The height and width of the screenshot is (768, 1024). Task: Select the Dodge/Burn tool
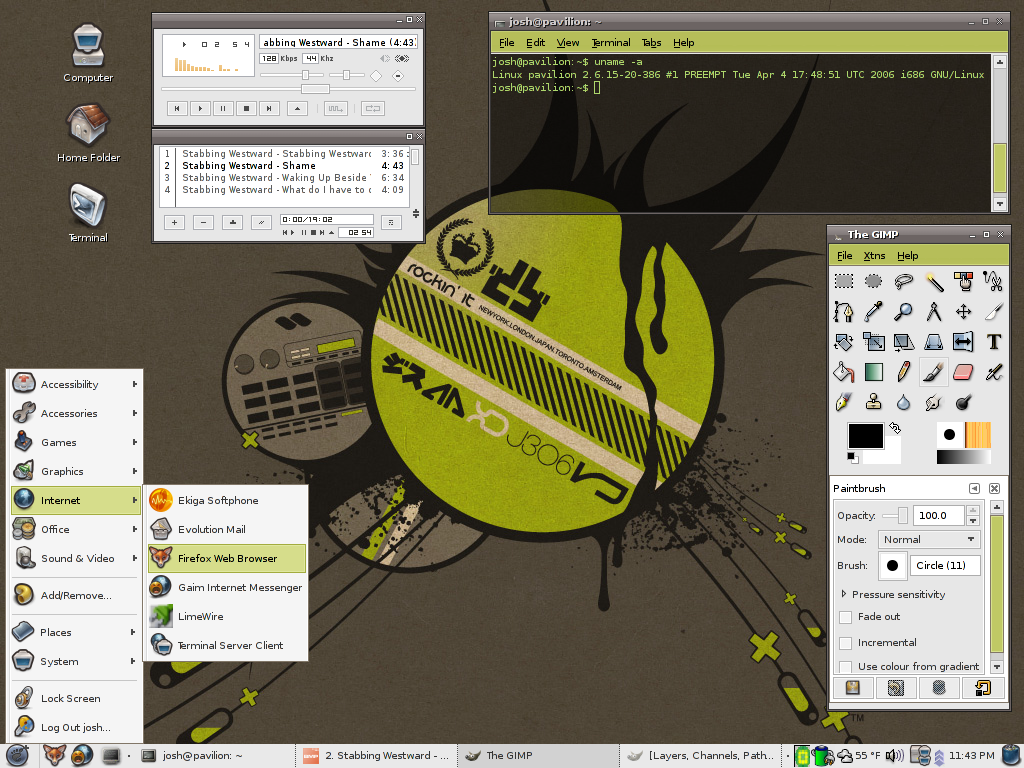tap(963, 402)
